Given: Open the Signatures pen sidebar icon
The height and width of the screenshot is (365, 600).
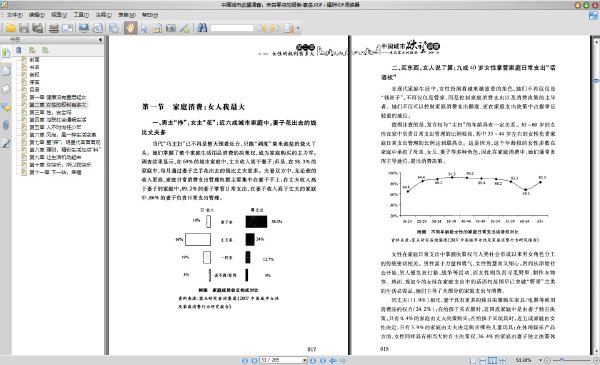Looking at the screenshot, I should (6, 143).
